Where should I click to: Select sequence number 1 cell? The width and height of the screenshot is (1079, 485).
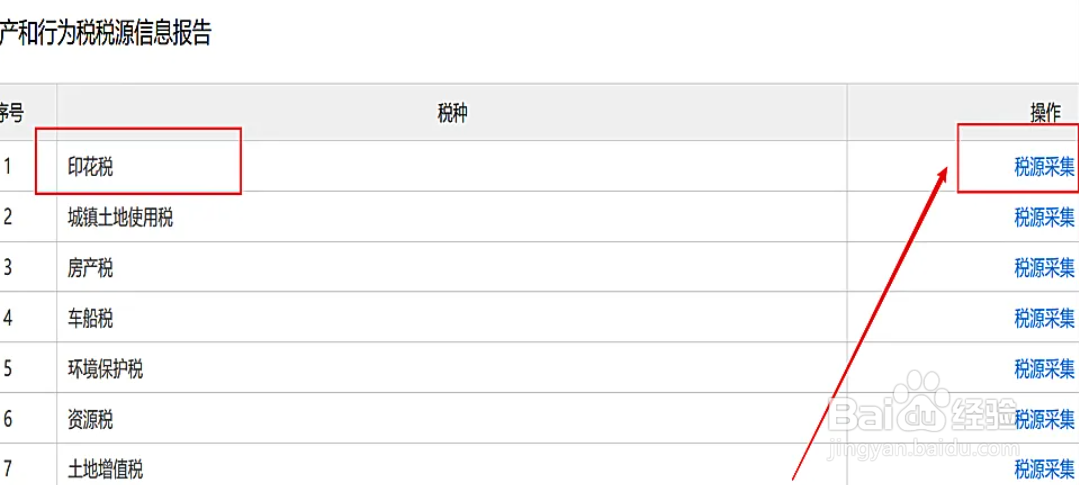[7, 167]
